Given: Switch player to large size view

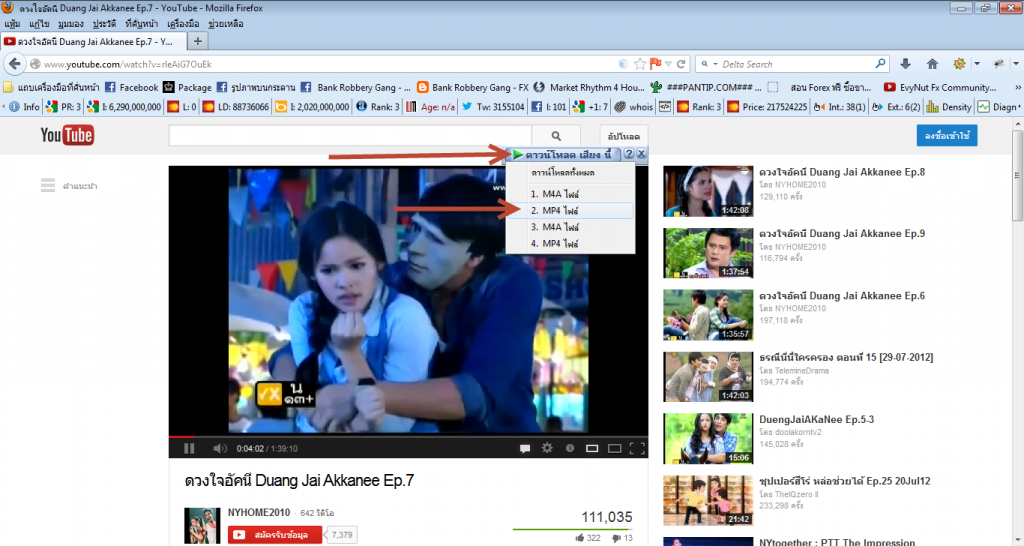Looking at the screenshot, I should tap(614, 448).
